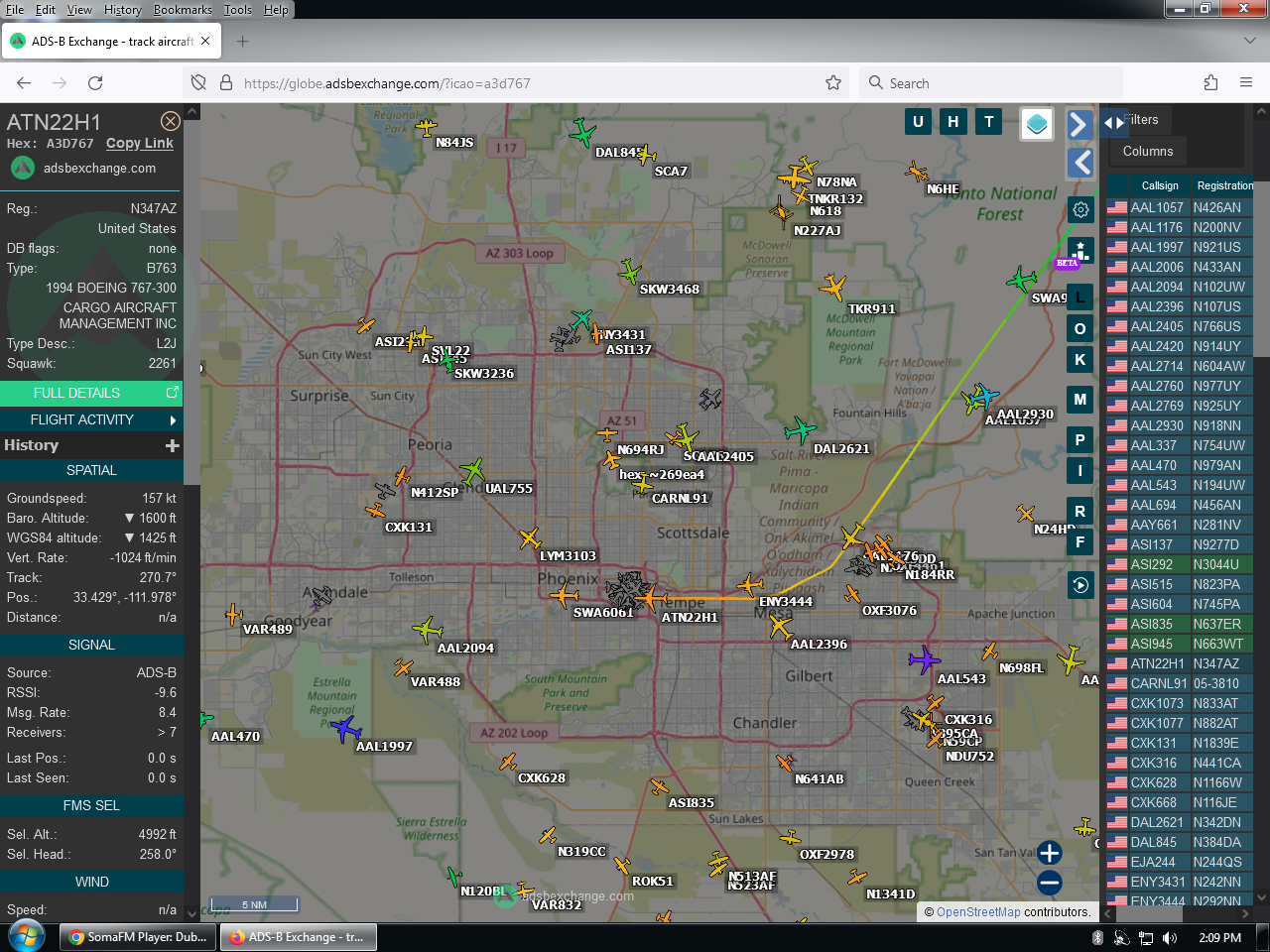Sort list by Callsign column header
Viewport: 1270px width, 952px height.
click(x=1160, y=185)
